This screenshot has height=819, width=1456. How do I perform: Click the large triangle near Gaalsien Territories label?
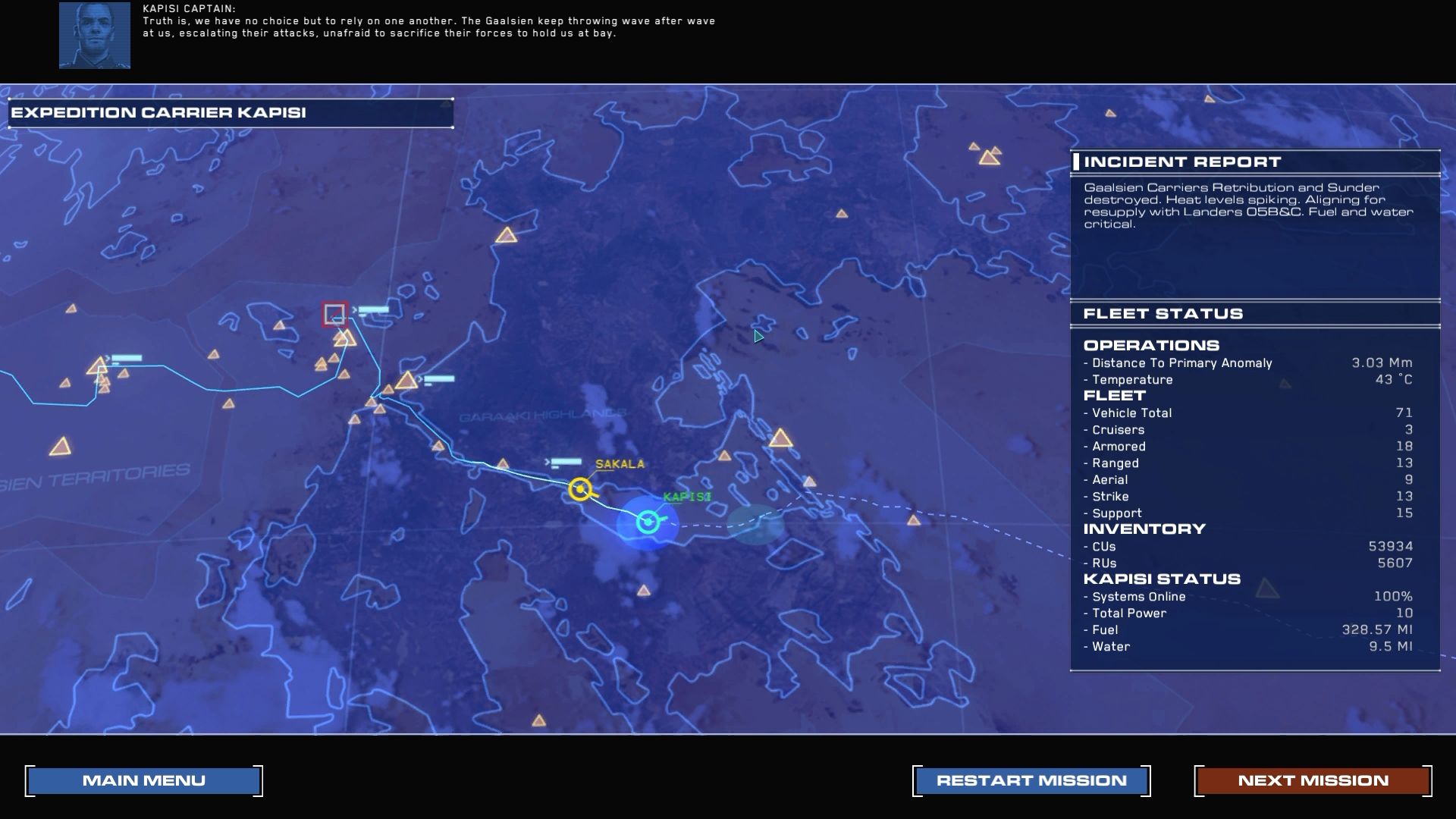click(x=60, y=447)
